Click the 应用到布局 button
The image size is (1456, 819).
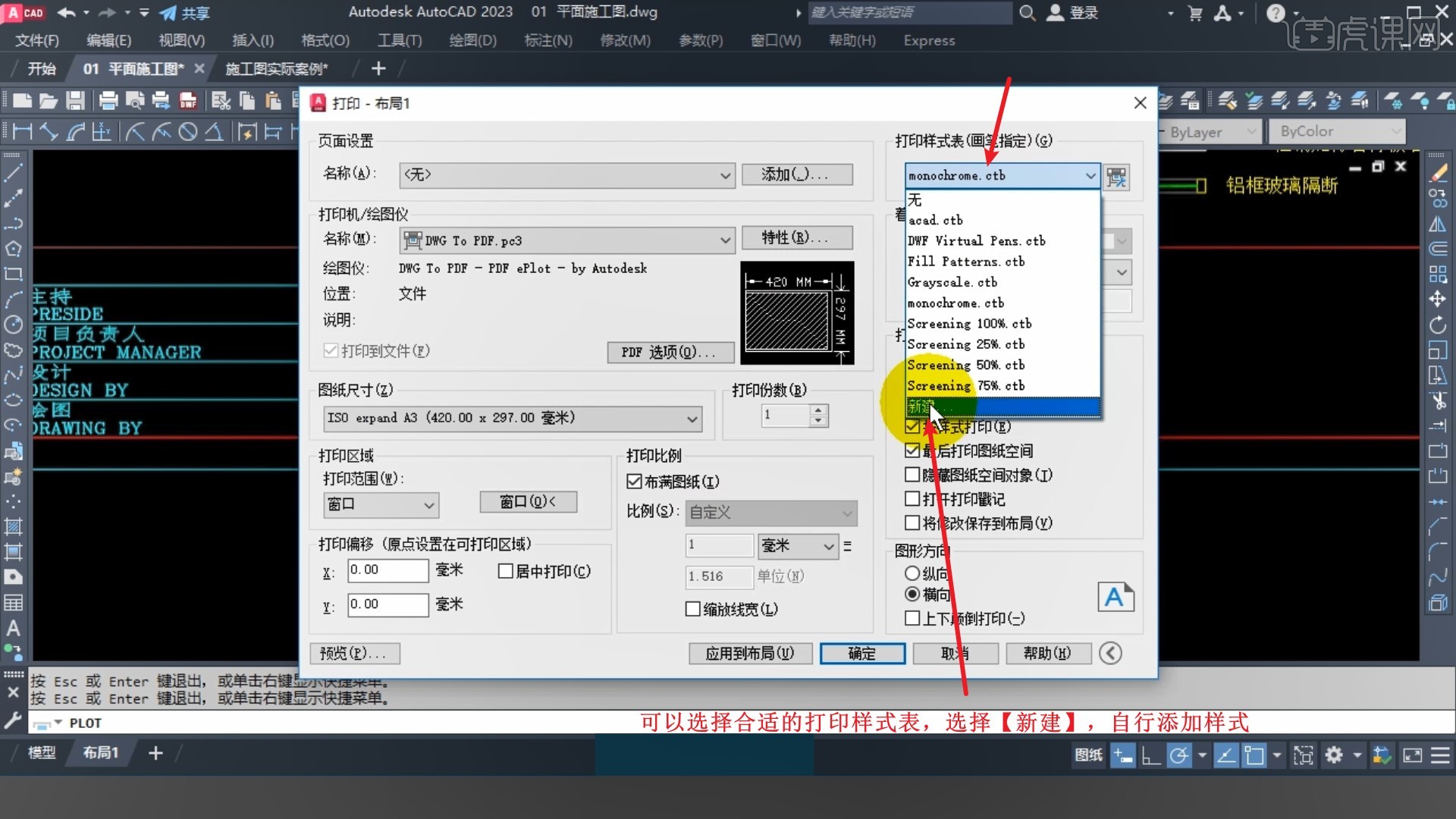point(750,653)
